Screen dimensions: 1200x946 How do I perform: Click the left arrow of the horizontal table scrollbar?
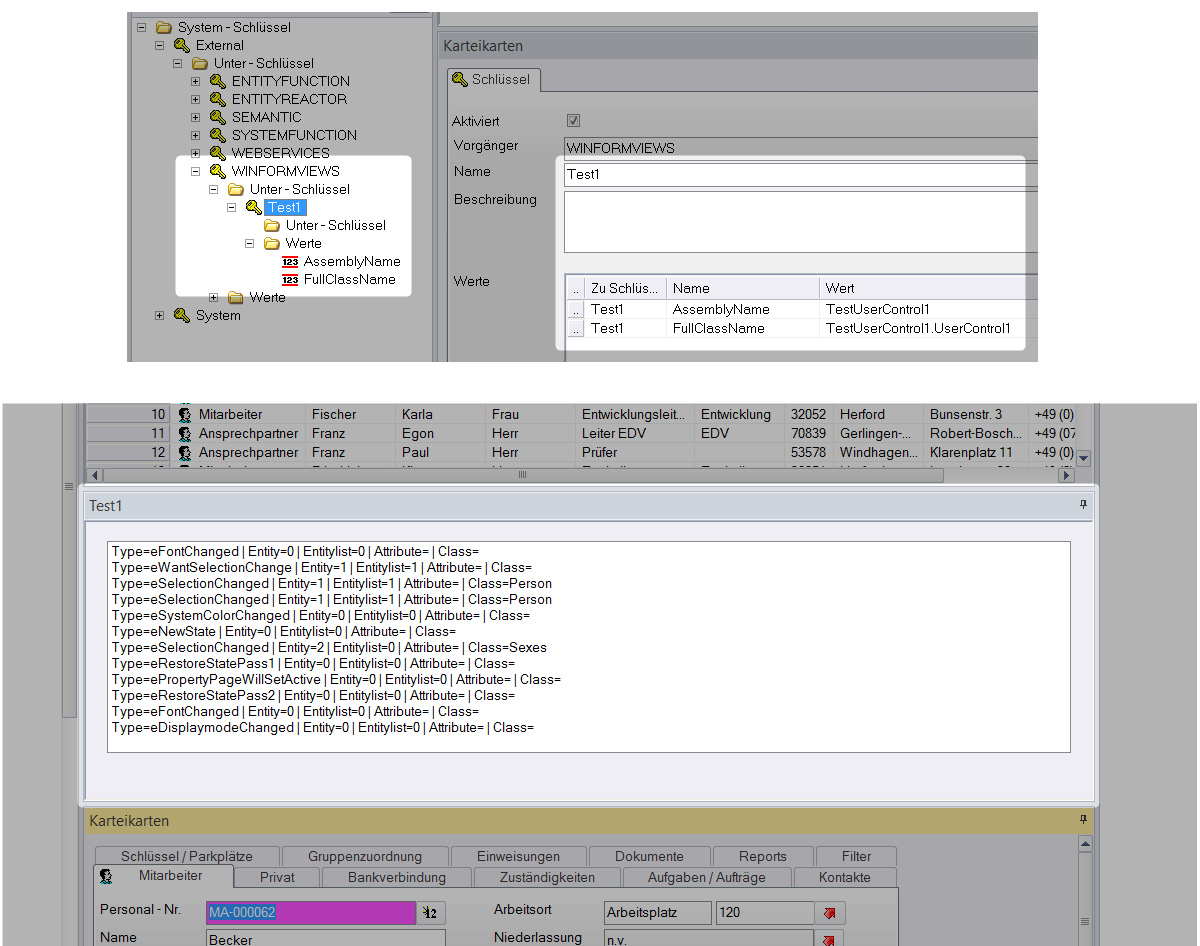95,474
